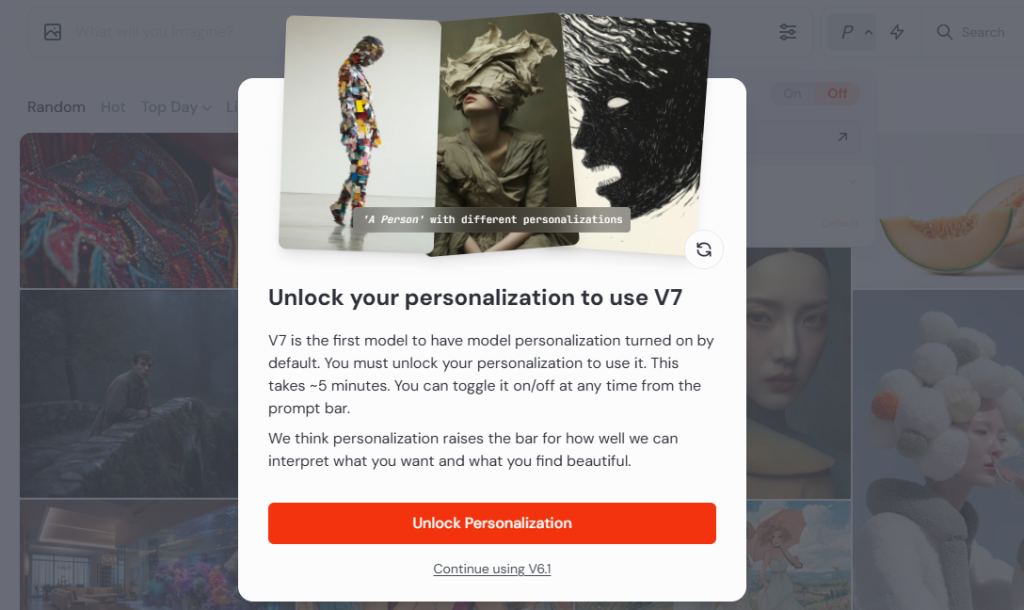Switch to the Hot tab
The height and width of the screenshot is (610, 1024).
click(113, 107)
